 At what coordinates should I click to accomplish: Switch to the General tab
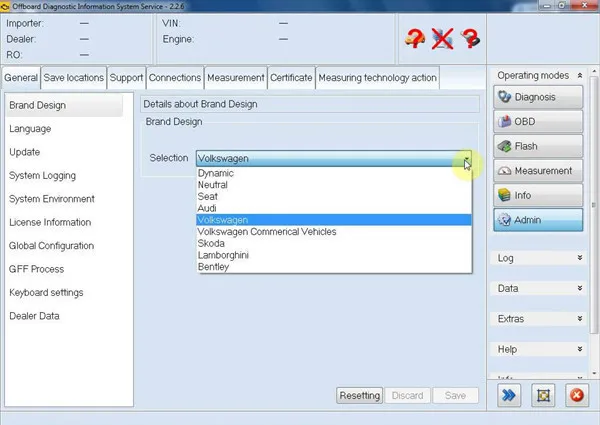coord(21,78)
